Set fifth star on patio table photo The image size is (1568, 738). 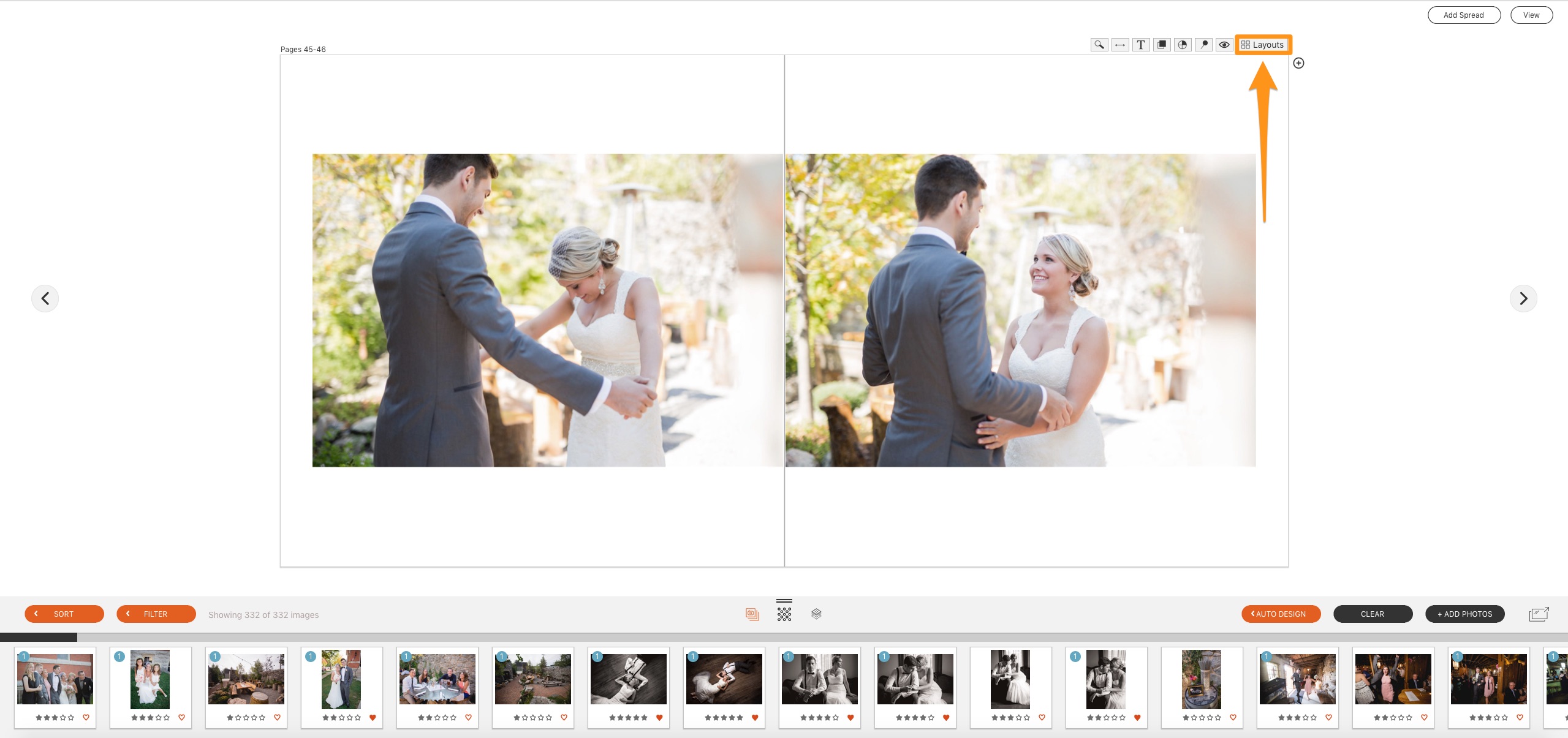click(262, 717)
